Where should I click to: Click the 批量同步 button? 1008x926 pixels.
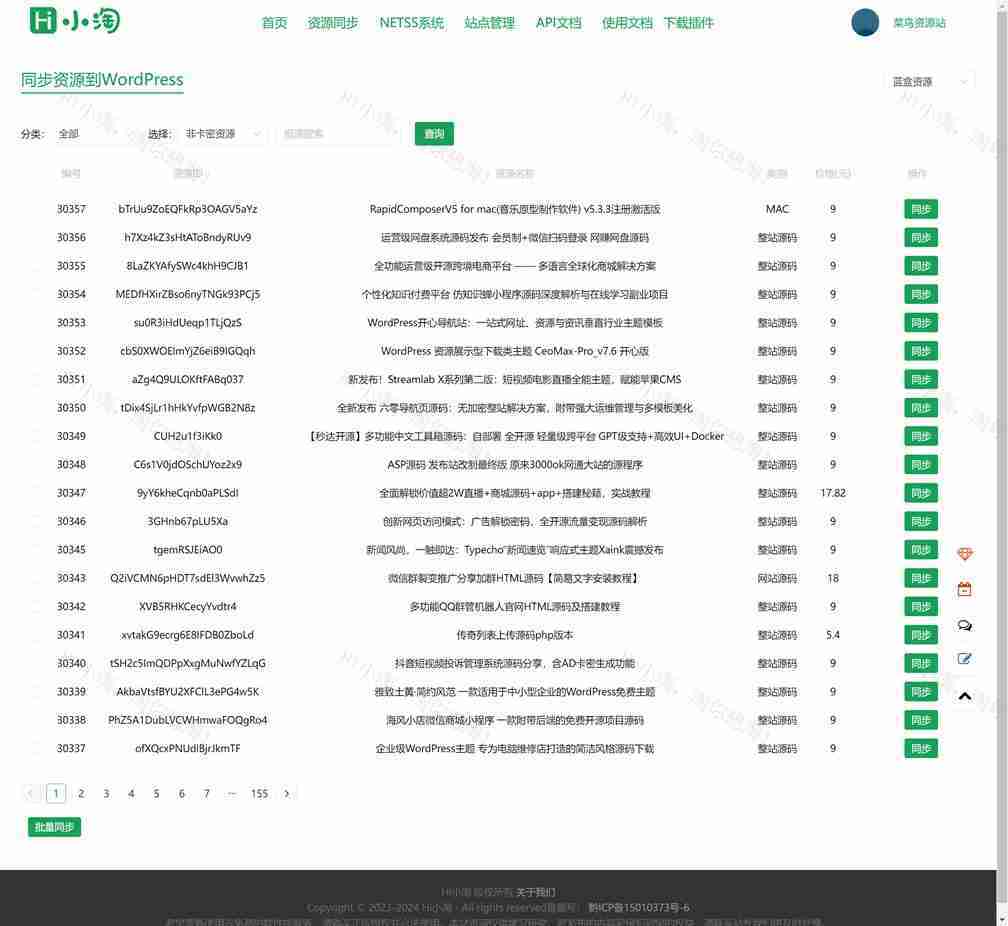[54, 827]
